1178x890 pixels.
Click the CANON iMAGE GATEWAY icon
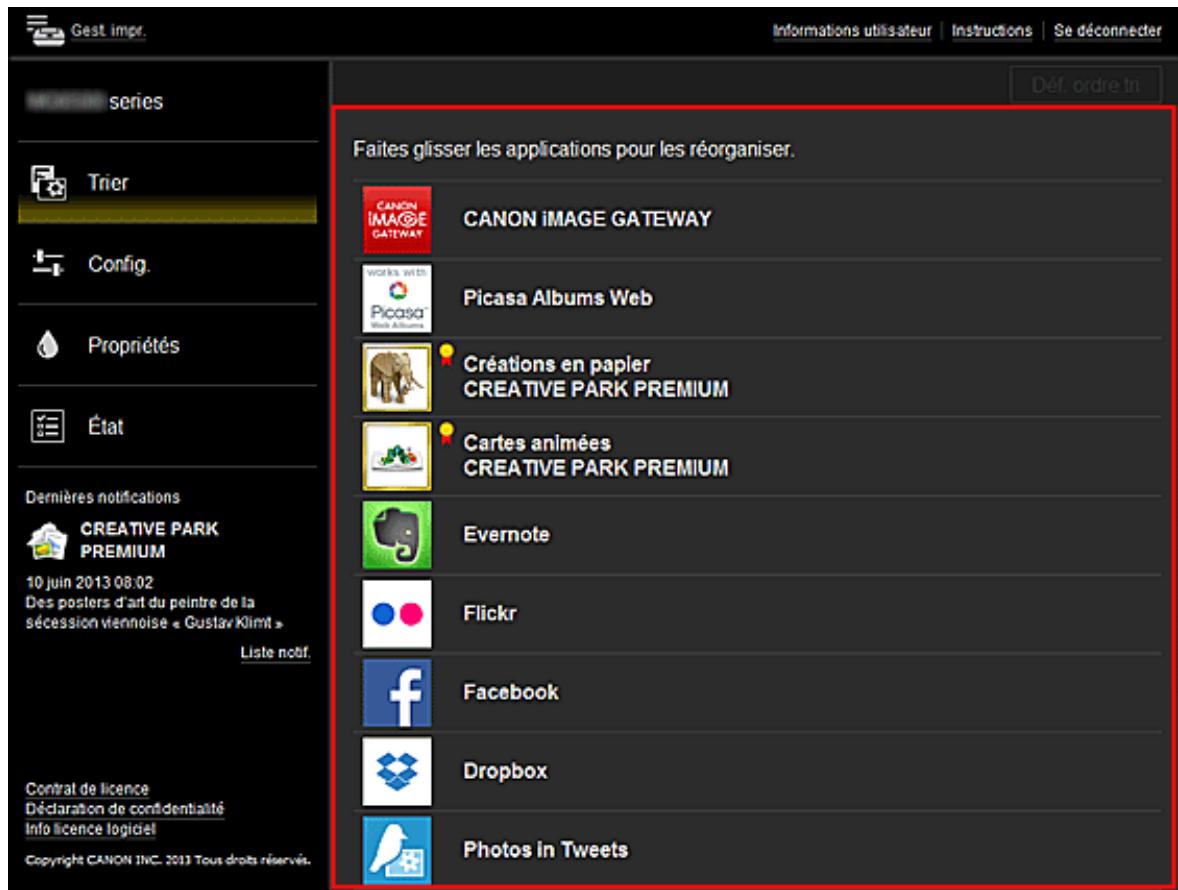397,219
